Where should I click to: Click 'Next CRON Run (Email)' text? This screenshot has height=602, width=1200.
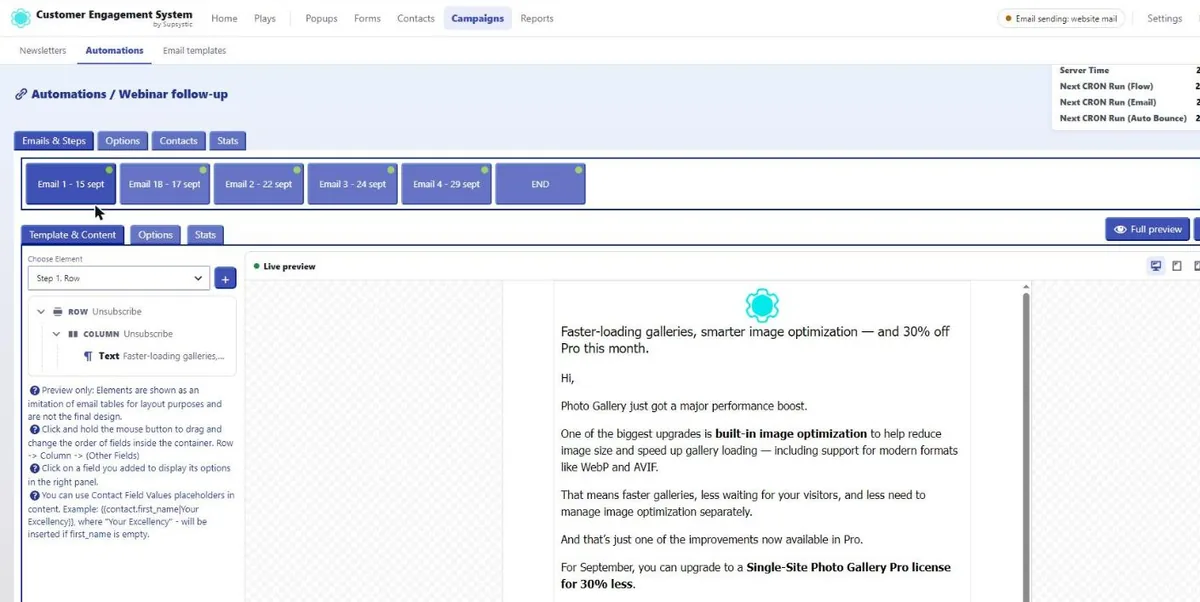(x=1108, y=102)
